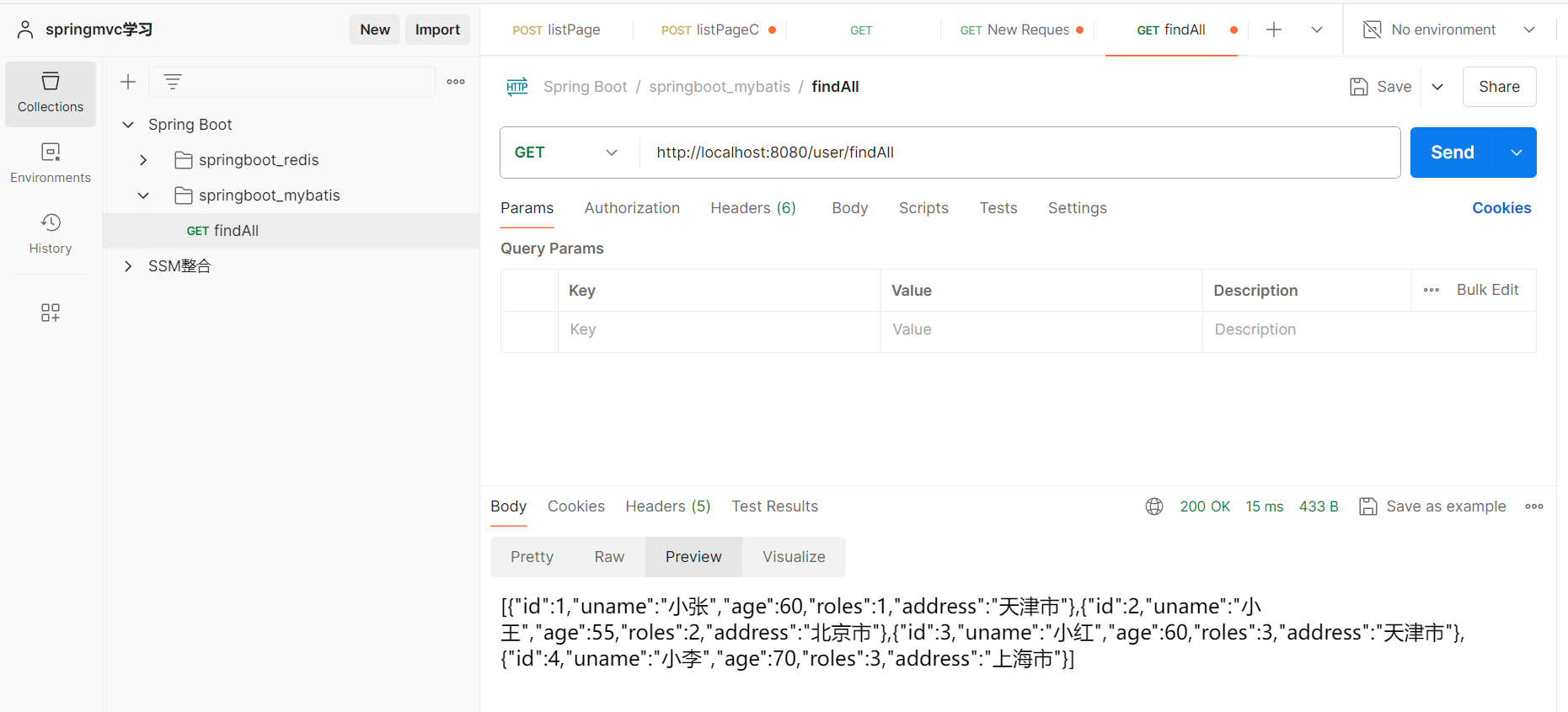Screen dimensions: 1568x712
Task: Open the request Settings tab
Action: coord(1078,208)
